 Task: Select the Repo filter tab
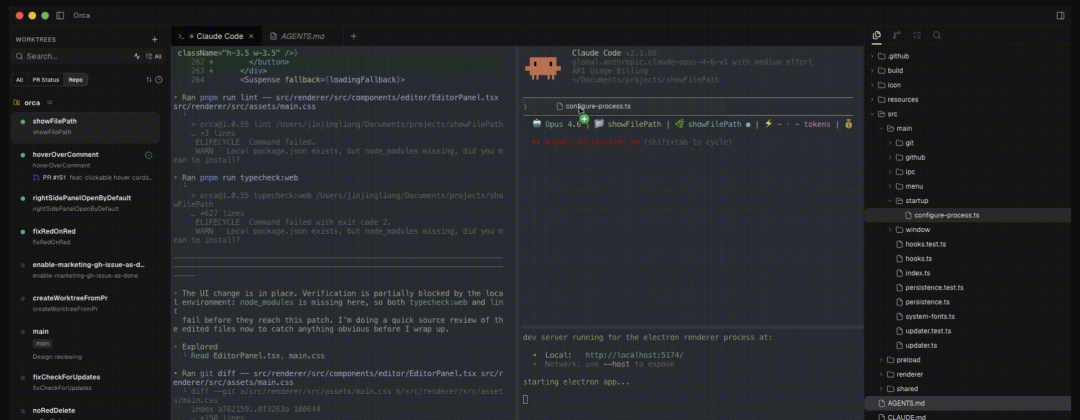tap(76, 80)
